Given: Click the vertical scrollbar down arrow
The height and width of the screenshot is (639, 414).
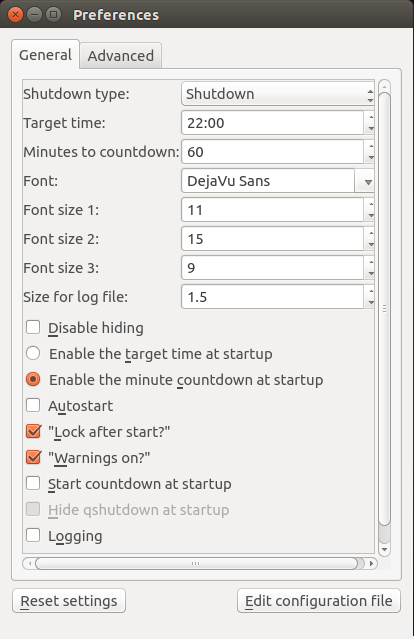Looking at the screenshot, I should pyautogui.click(x=384, y=550).
